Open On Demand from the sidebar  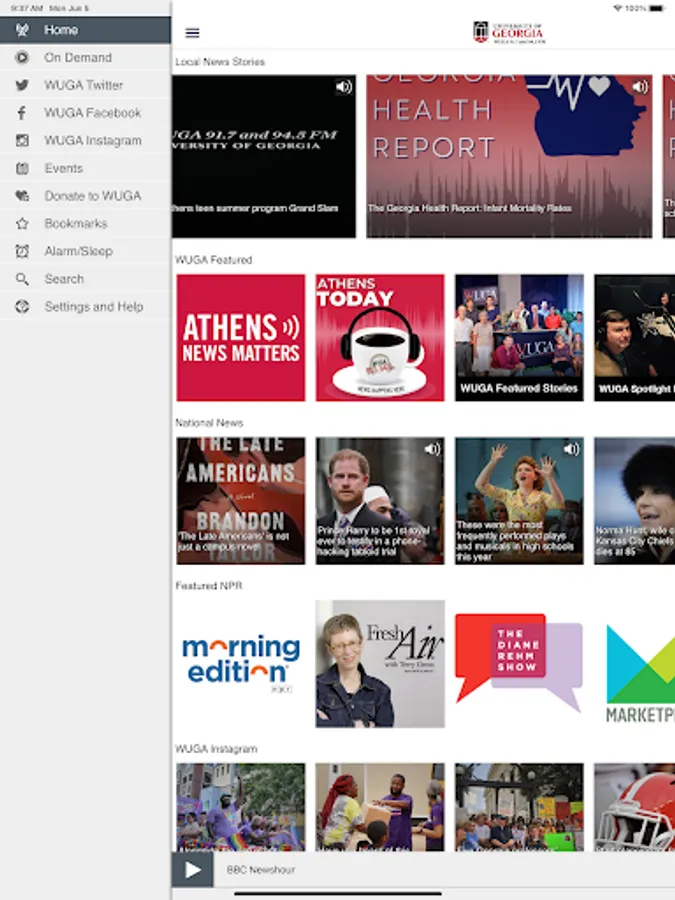click(86, 57)
